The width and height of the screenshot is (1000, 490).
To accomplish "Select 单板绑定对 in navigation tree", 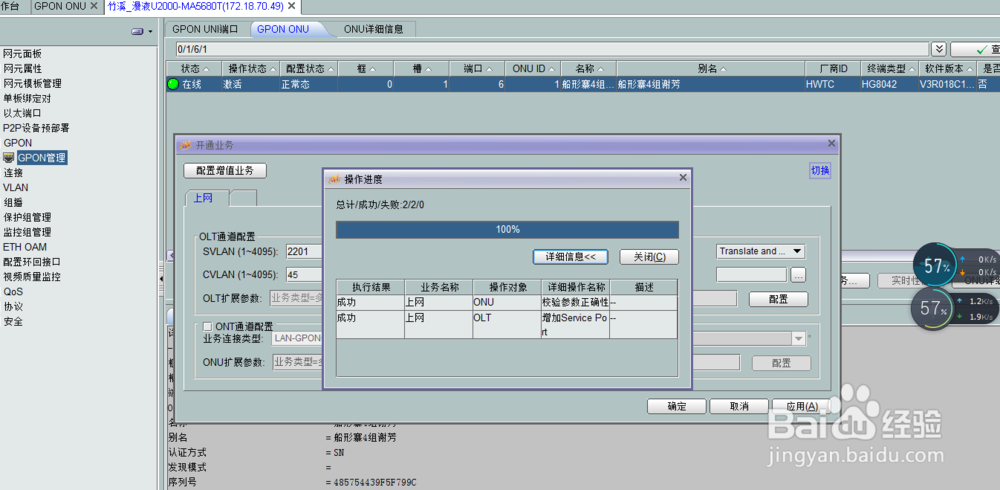I will tap(27, 98).
